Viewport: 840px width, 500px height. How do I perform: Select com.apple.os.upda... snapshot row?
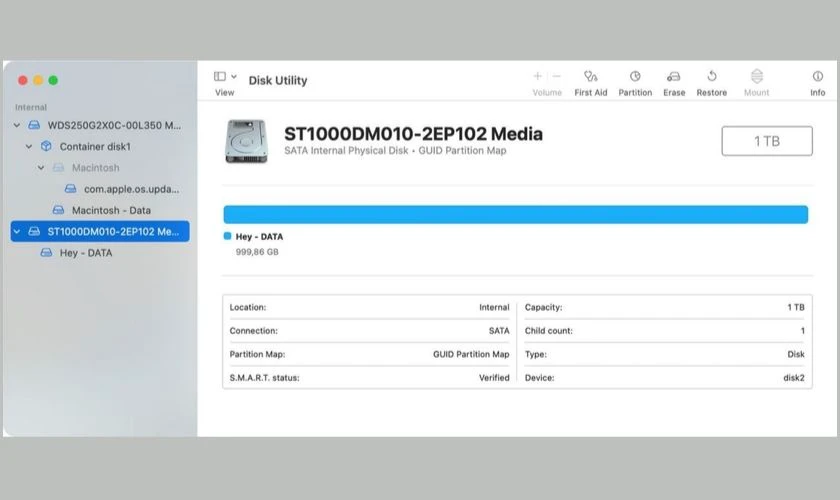click(x=100, y=189)
